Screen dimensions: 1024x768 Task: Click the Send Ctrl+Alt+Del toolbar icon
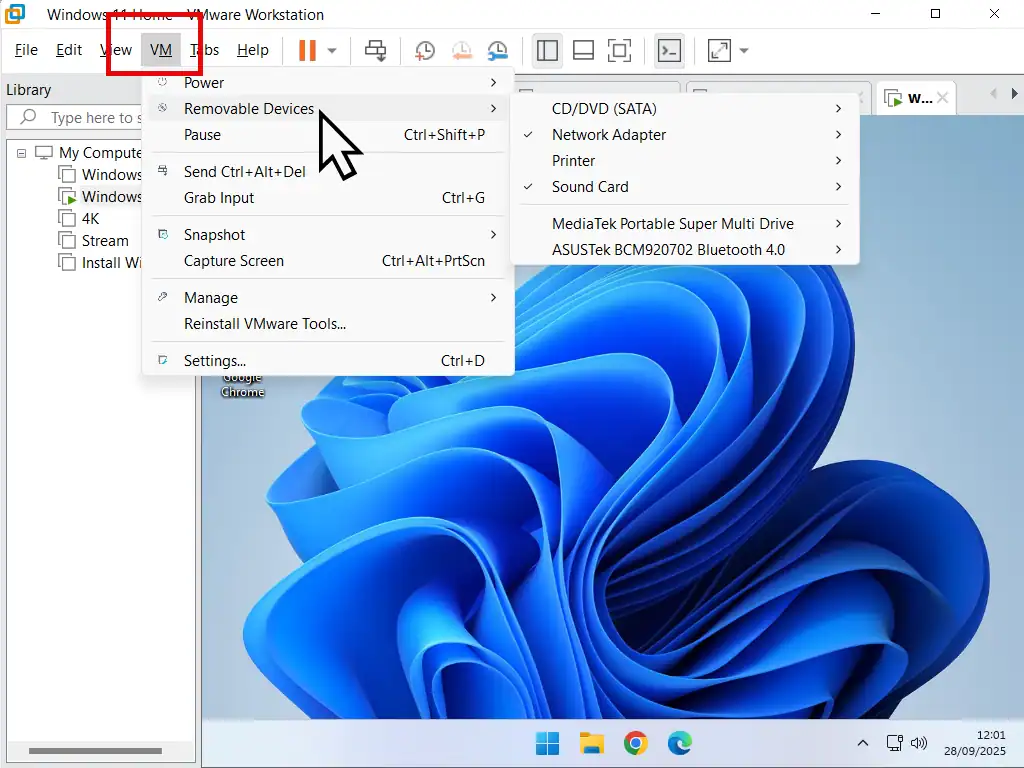[x=376, y=50]
